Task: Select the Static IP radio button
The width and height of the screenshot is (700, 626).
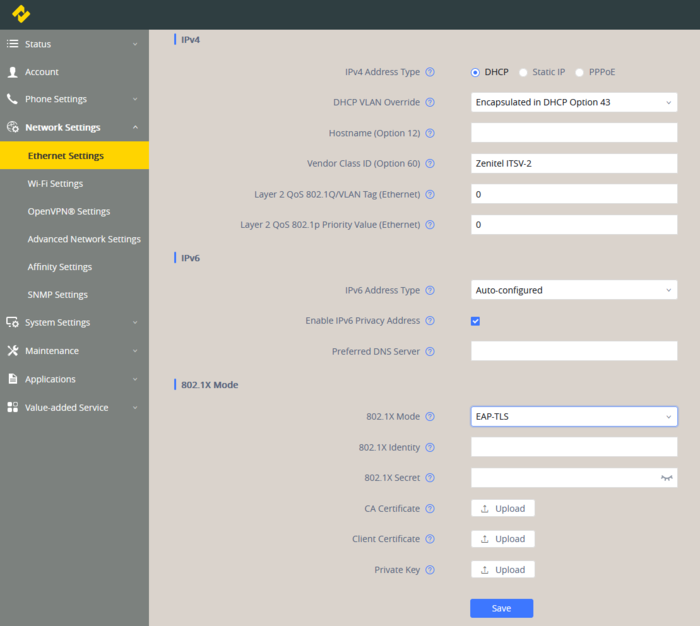Action: click(x=523, y=72)
